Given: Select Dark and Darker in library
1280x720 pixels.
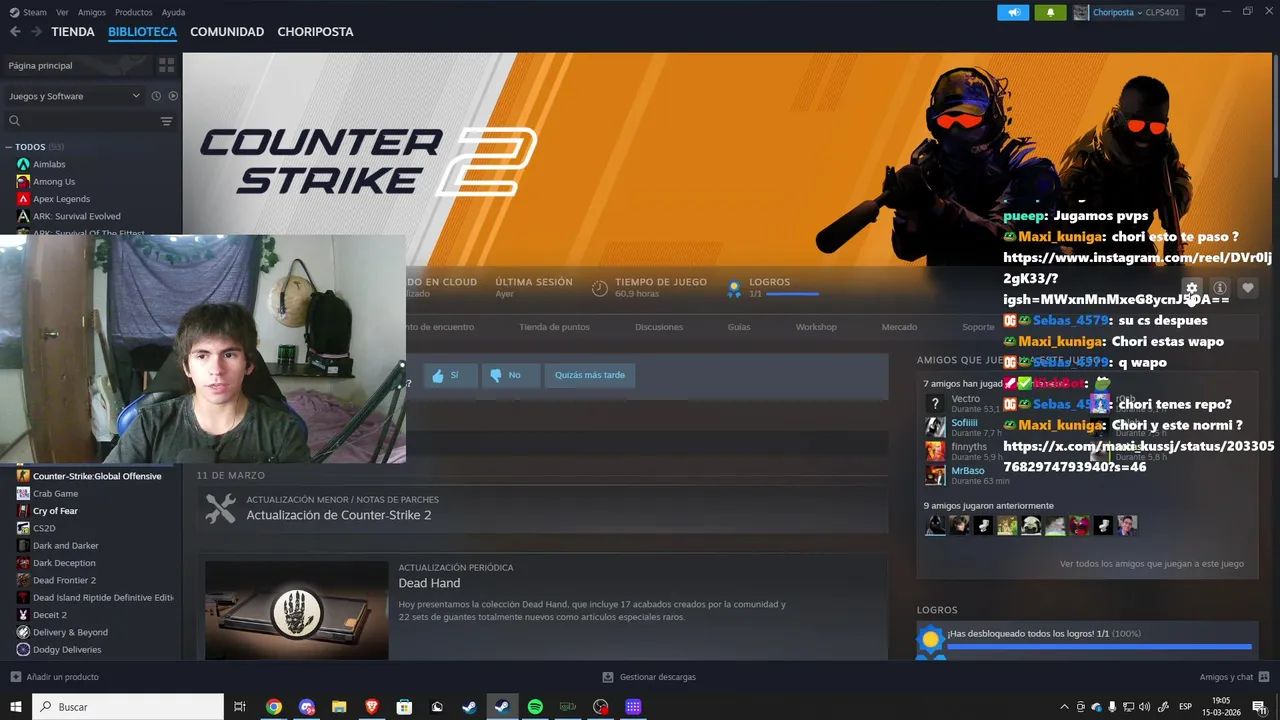Looking at the screenshot, I should pyautogui.click(x=66, y=545).
